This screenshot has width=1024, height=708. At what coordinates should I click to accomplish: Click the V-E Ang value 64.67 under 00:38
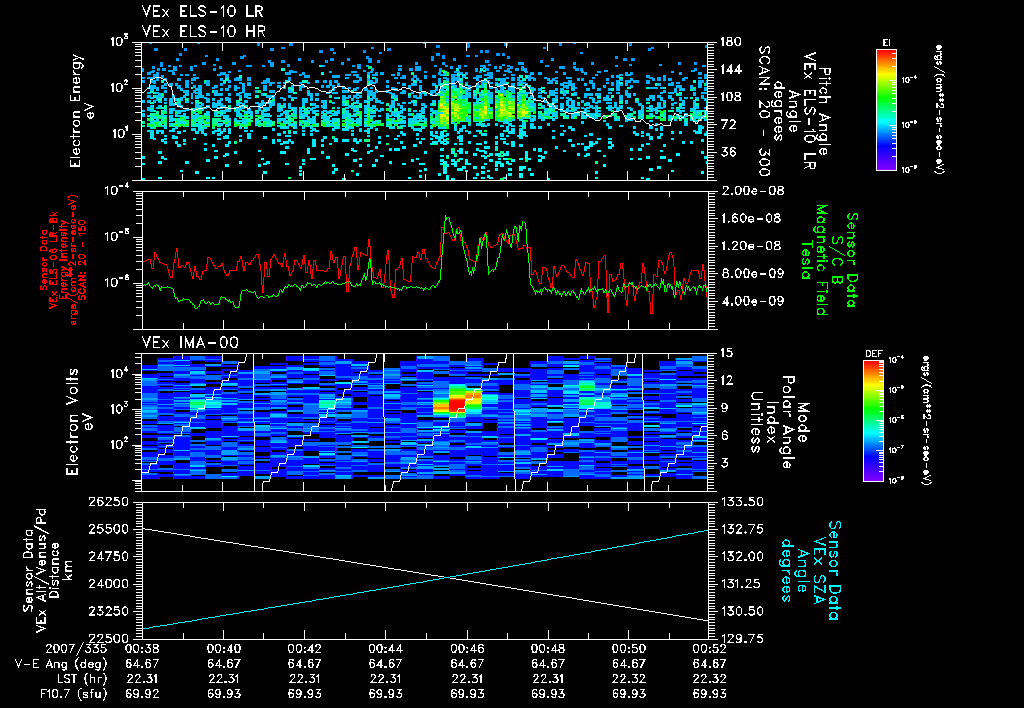pos(142,664)
